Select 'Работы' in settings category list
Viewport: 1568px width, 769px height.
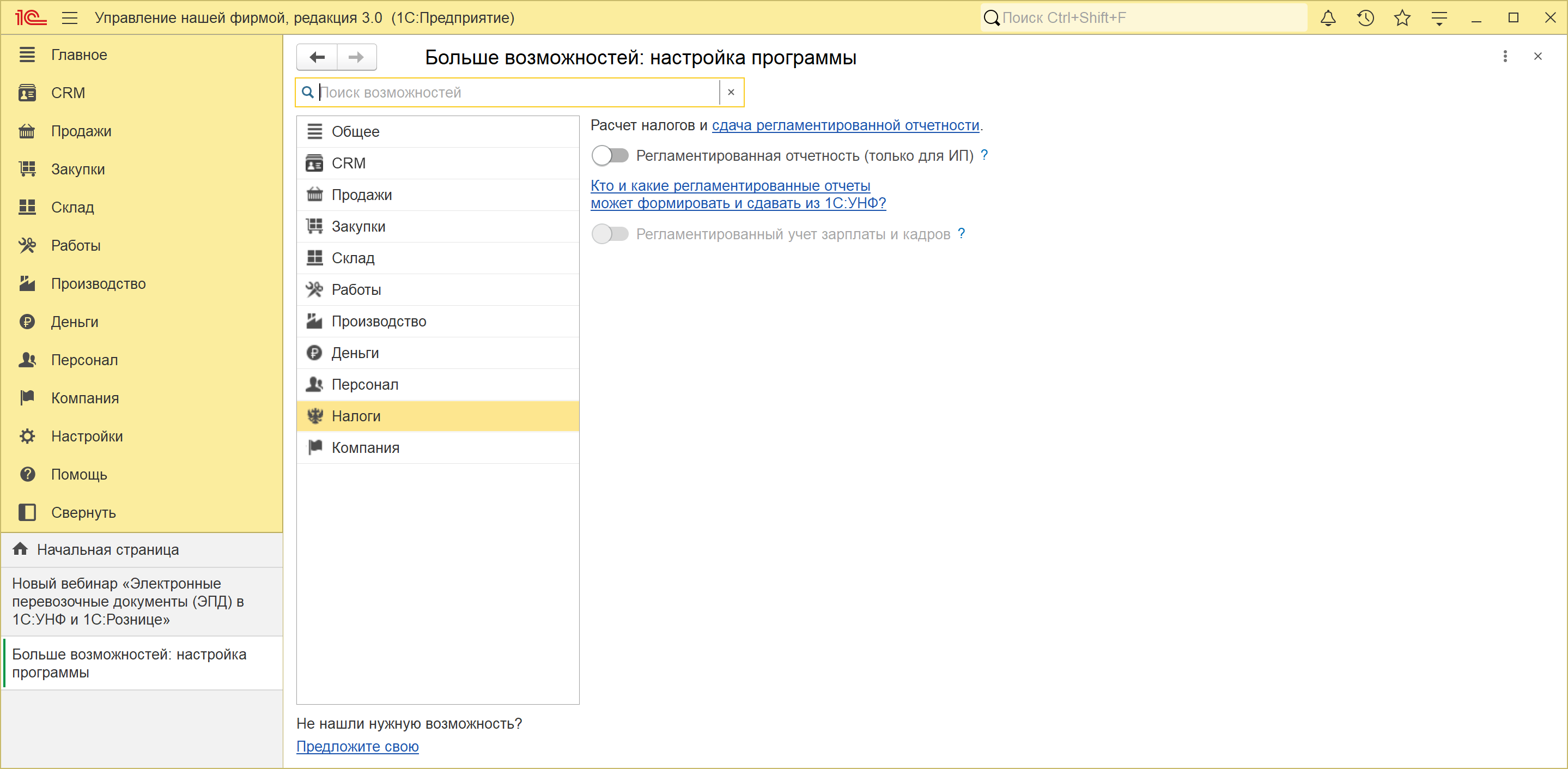437,290
